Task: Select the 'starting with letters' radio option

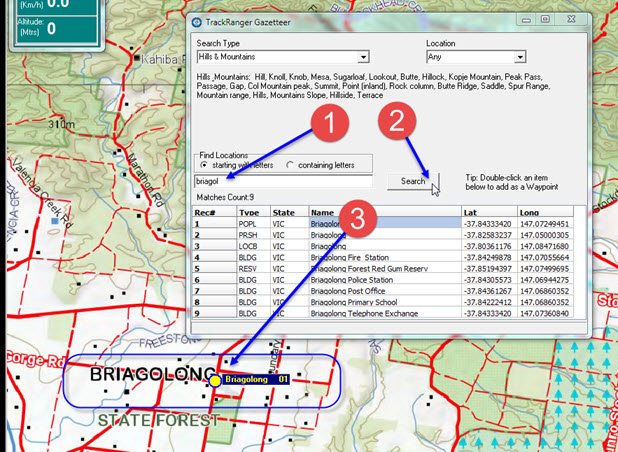Action: 204,165
